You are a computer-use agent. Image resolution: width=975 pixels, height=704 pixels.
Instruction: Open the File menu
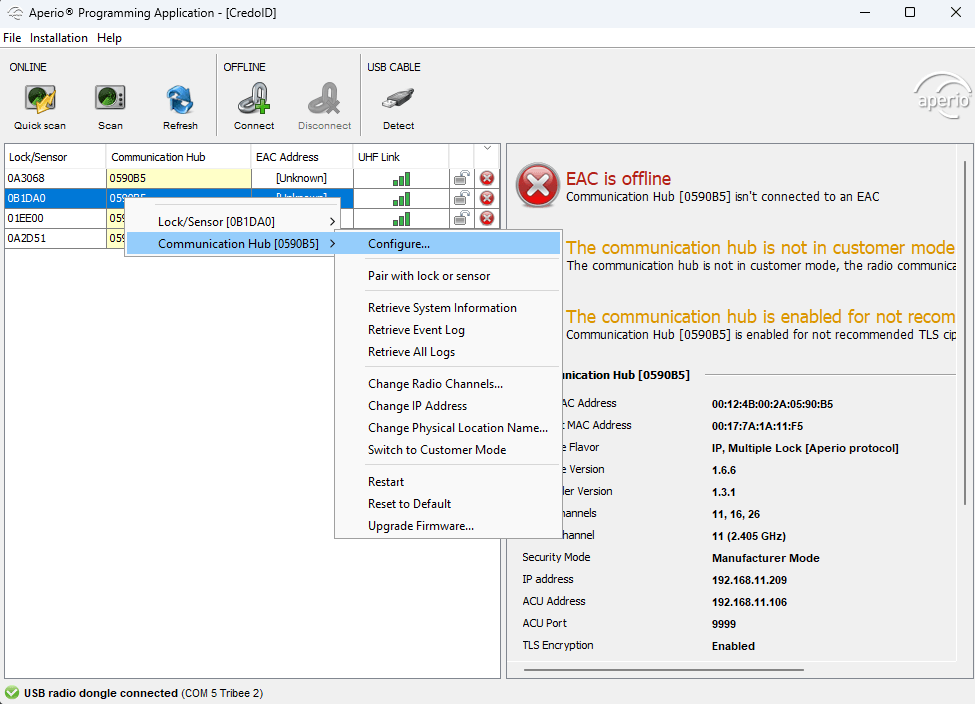point(12,38)
